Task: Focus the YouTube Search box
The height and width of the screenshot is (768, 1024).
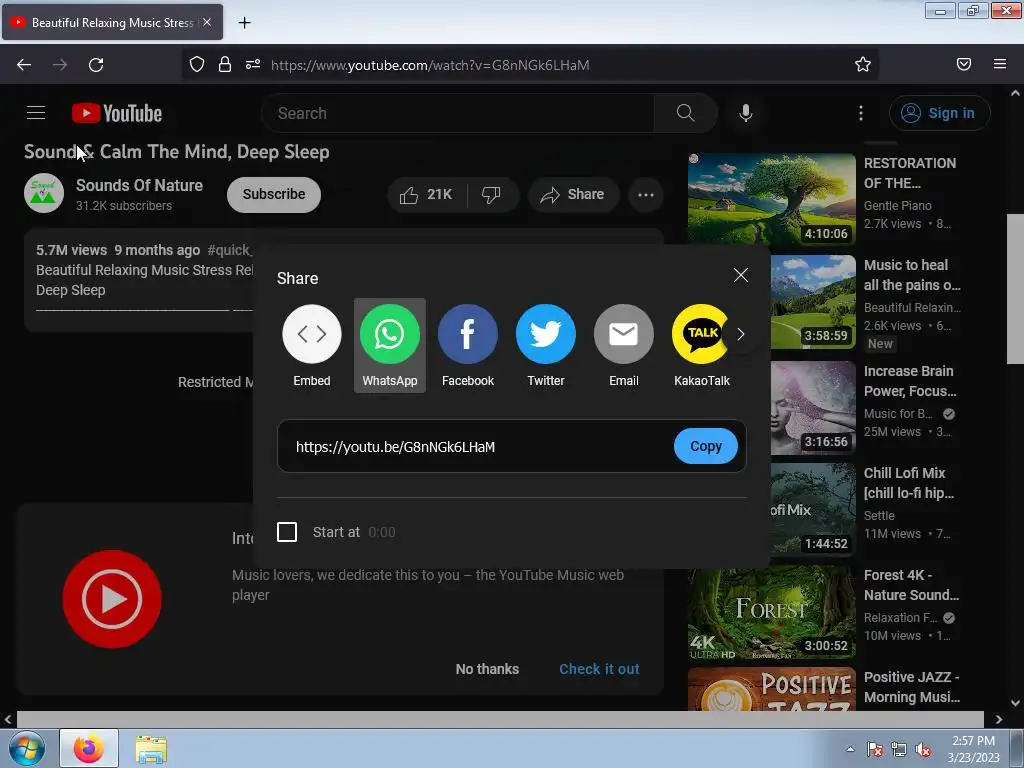Action: tap(457, 113)
